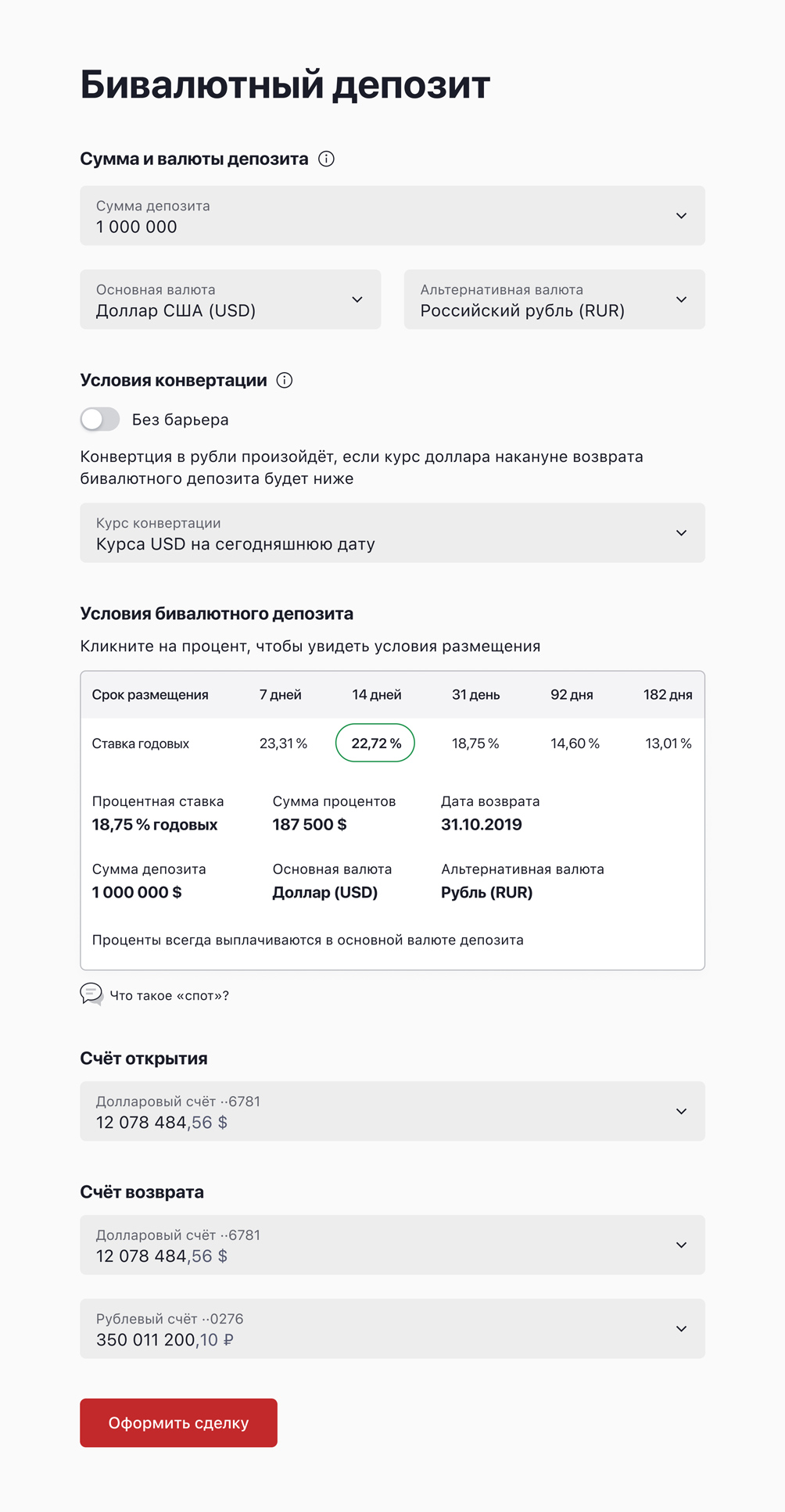
Task: Expand the «Сумма депозита» dropdown
Action: 681,216
